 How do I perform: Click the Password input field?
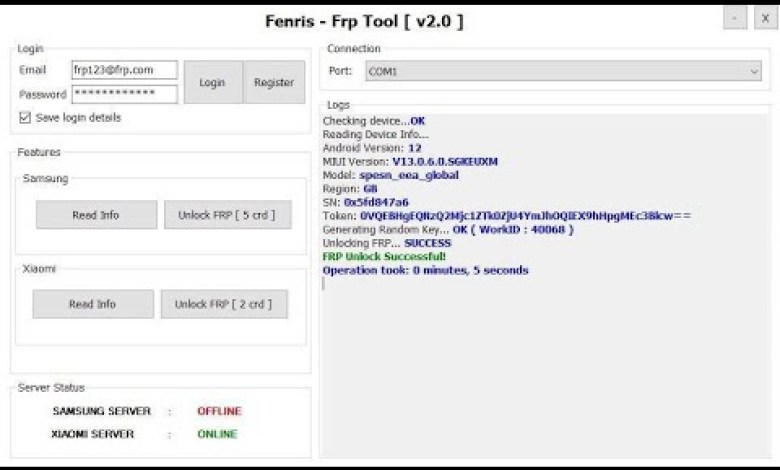(x=124, y=94)
